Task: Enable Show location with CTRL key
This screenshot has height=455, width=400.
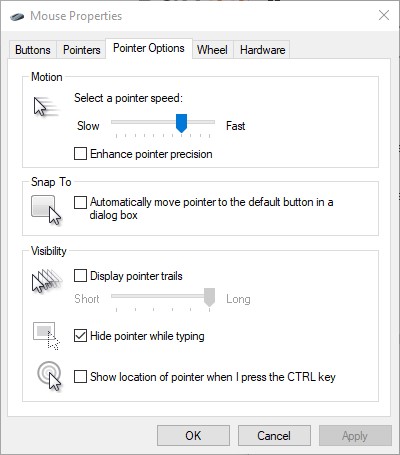Action: [80, 377]
